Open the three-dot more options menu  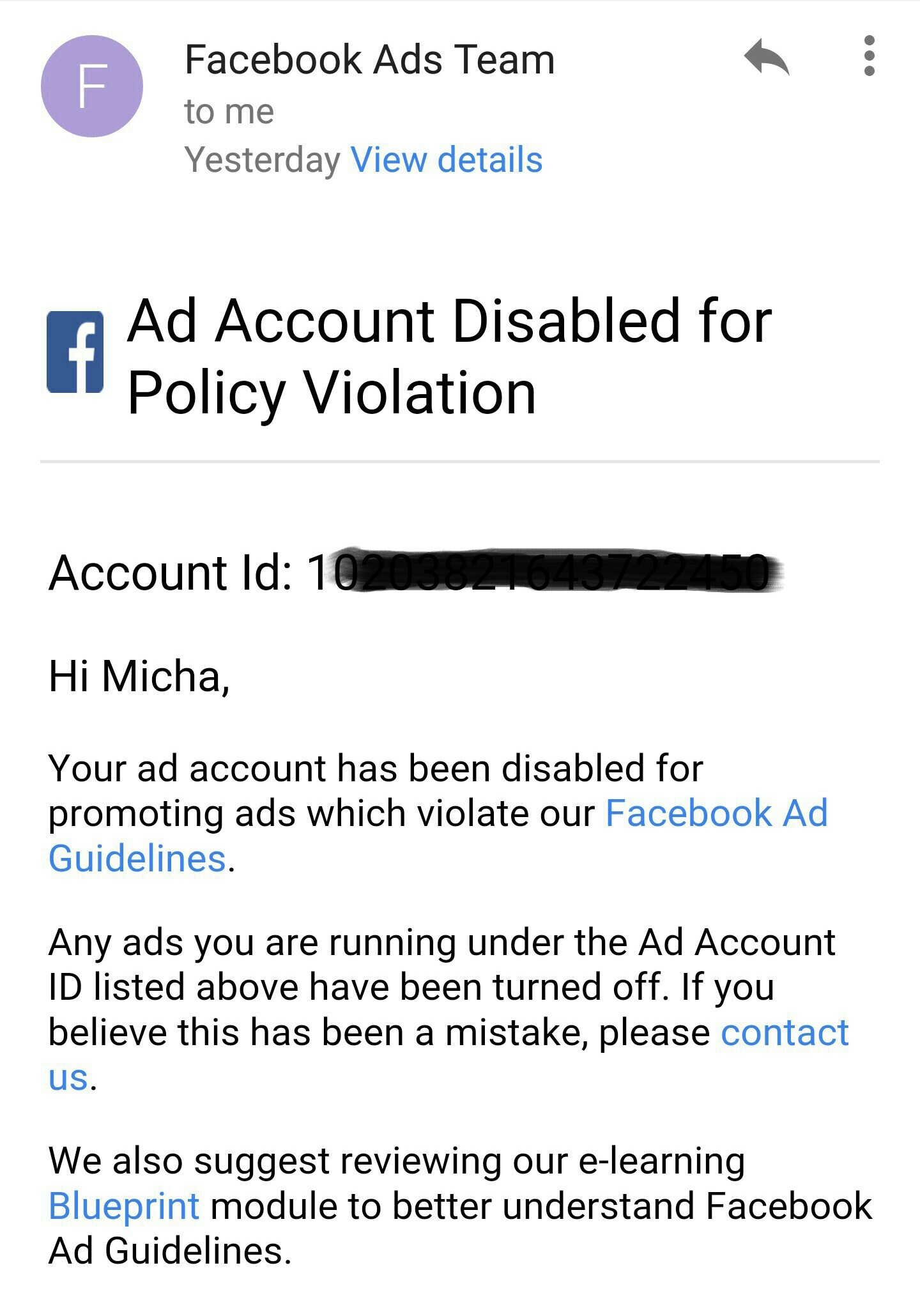869,56
